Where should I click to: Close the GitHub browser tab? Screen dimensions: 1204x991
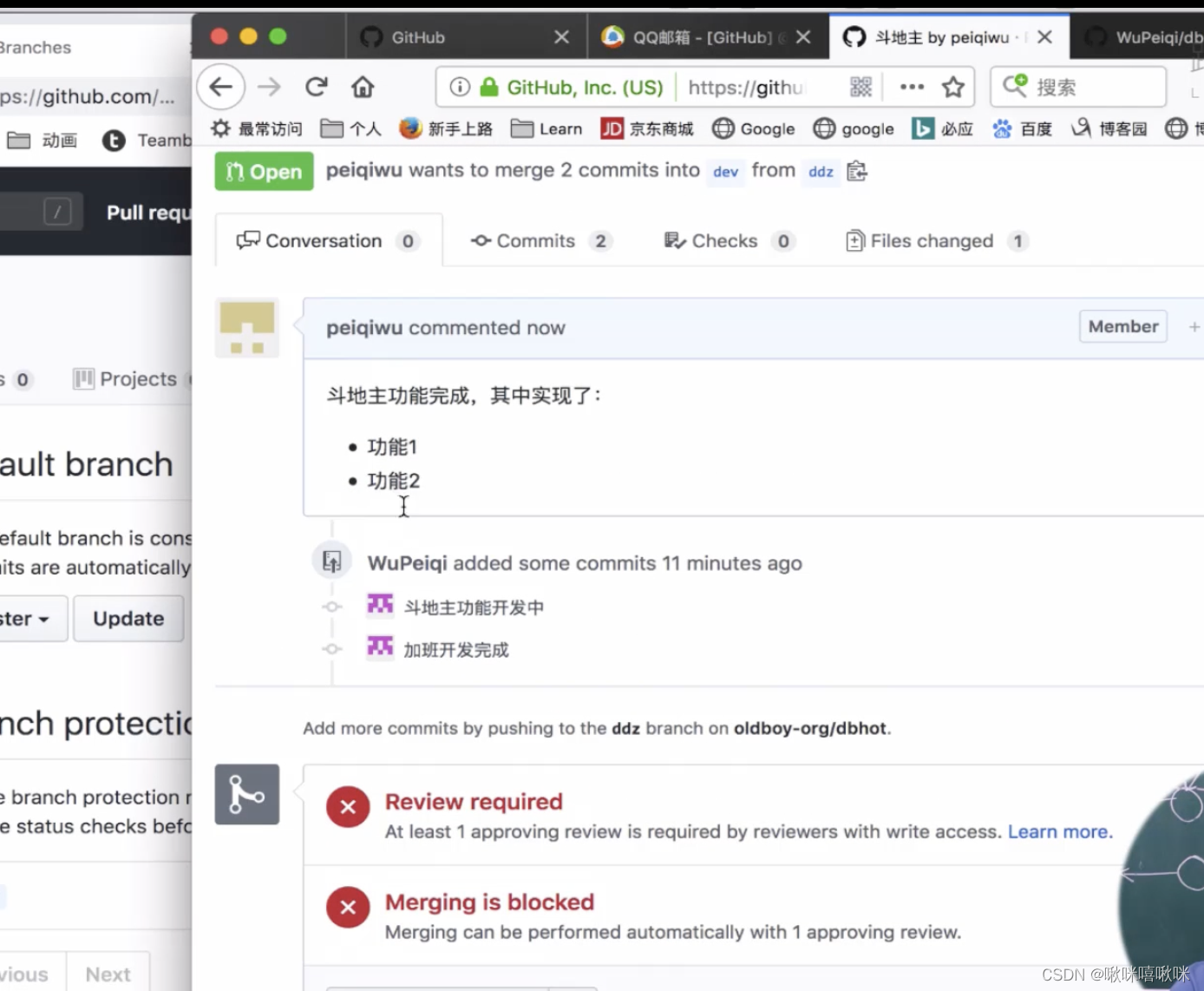[561, 37]
